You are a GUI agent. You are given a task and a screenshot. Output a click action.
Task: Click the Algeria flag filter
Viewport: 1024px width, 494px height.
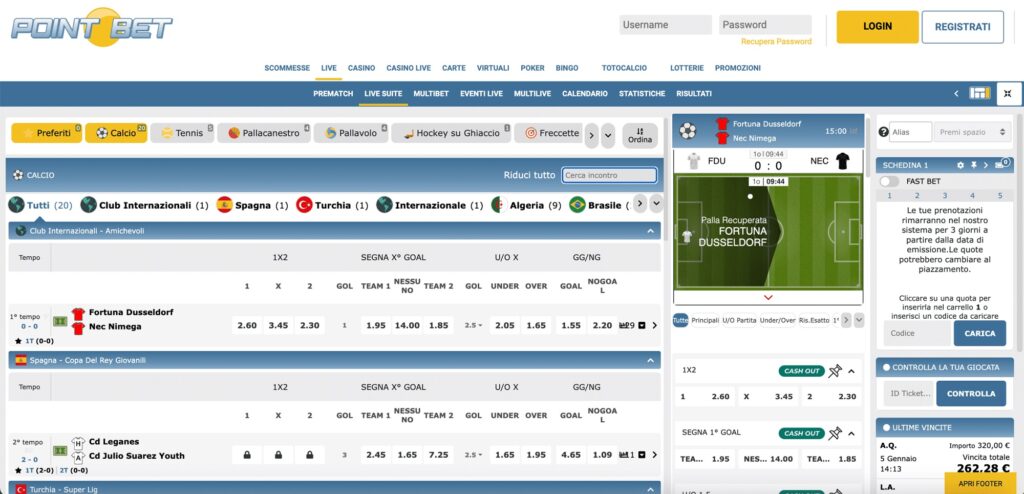[499, 205]
